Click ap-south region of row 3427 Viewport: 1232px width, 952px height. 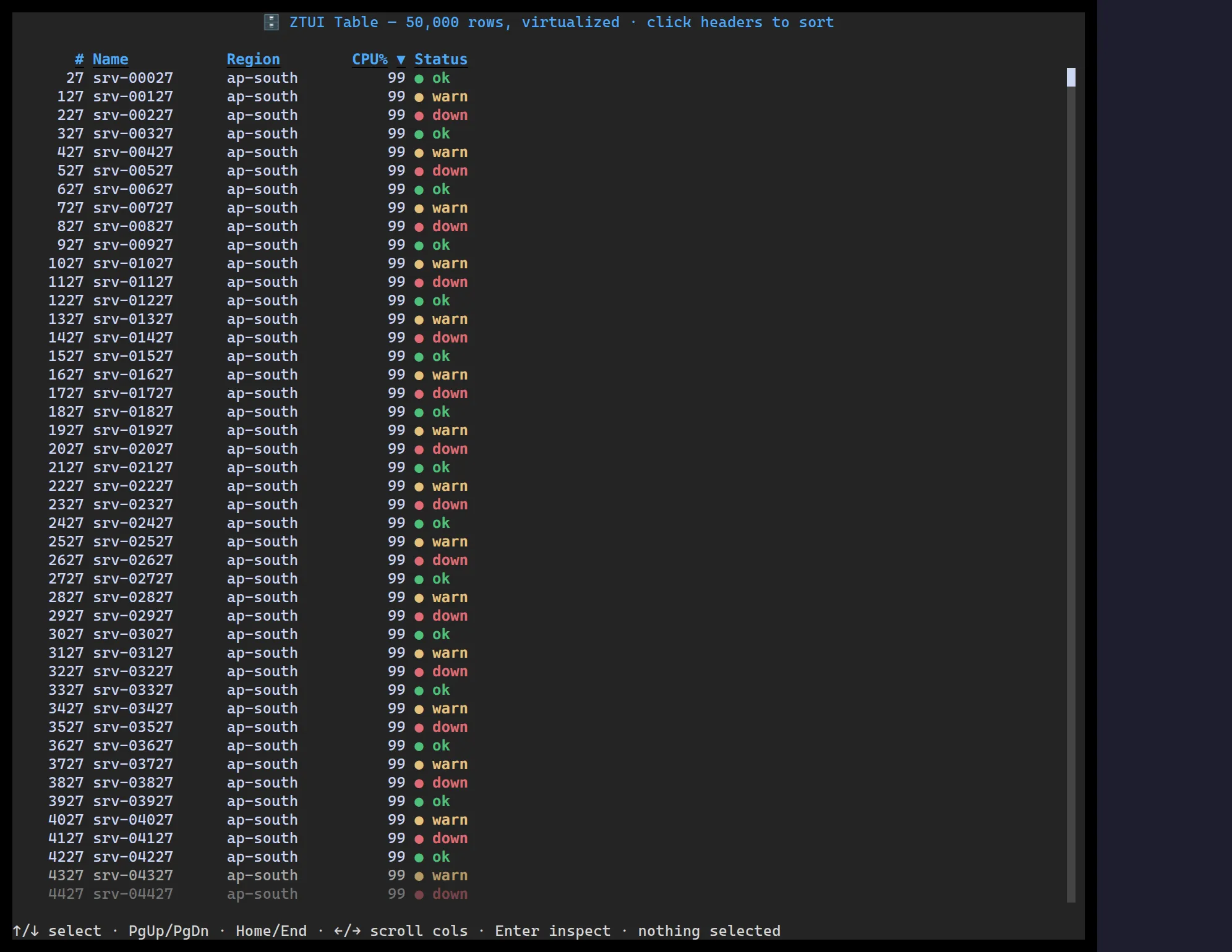click(262, 708)
